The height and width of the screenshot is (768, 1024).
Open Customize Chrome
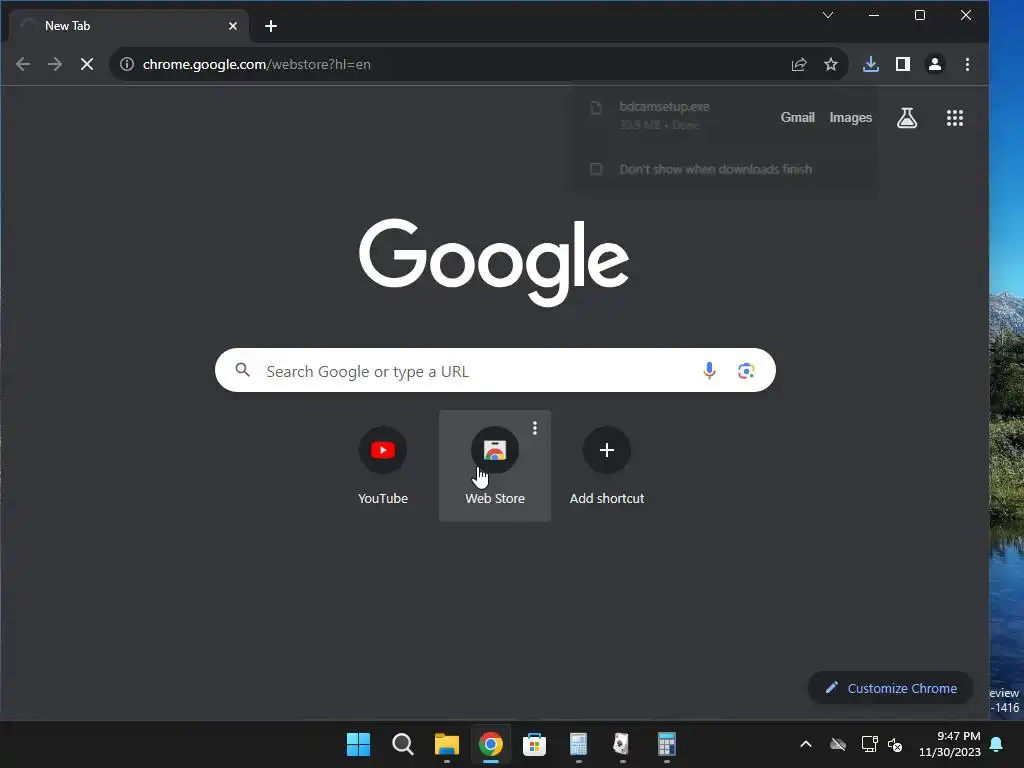coord(891,688)
